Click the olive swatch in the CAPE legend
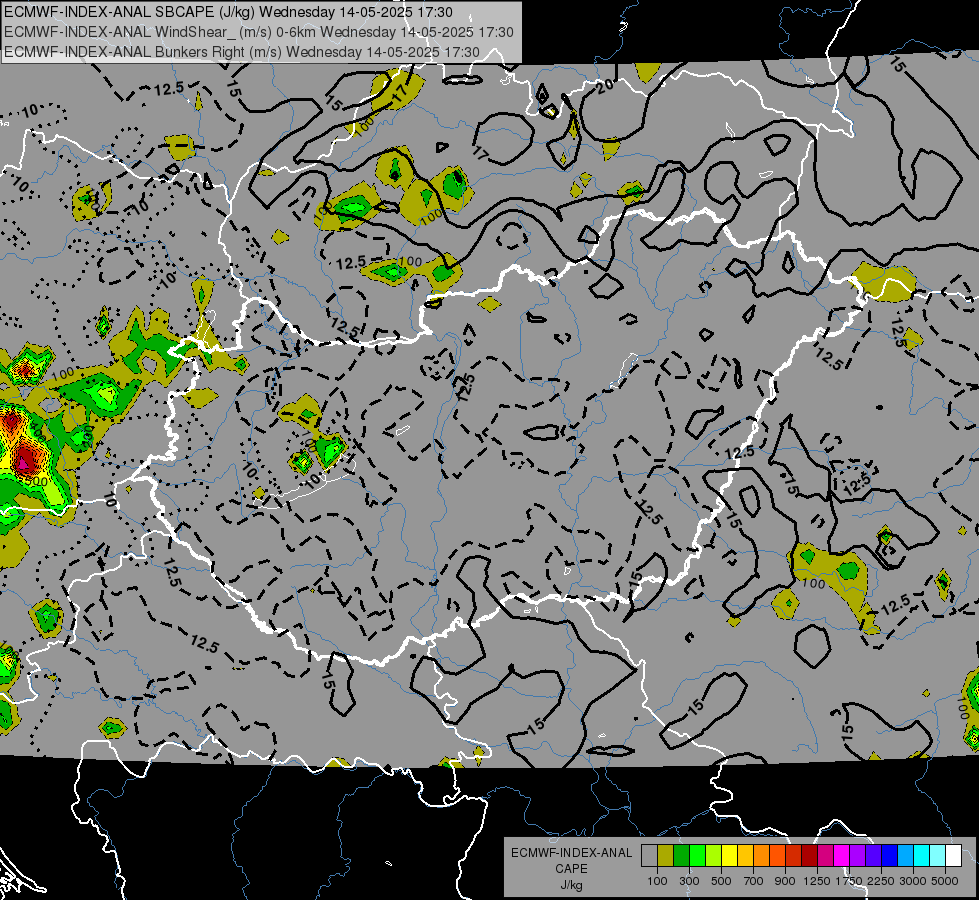Screen dimensions: 979x900 click(x=666, y=855)
